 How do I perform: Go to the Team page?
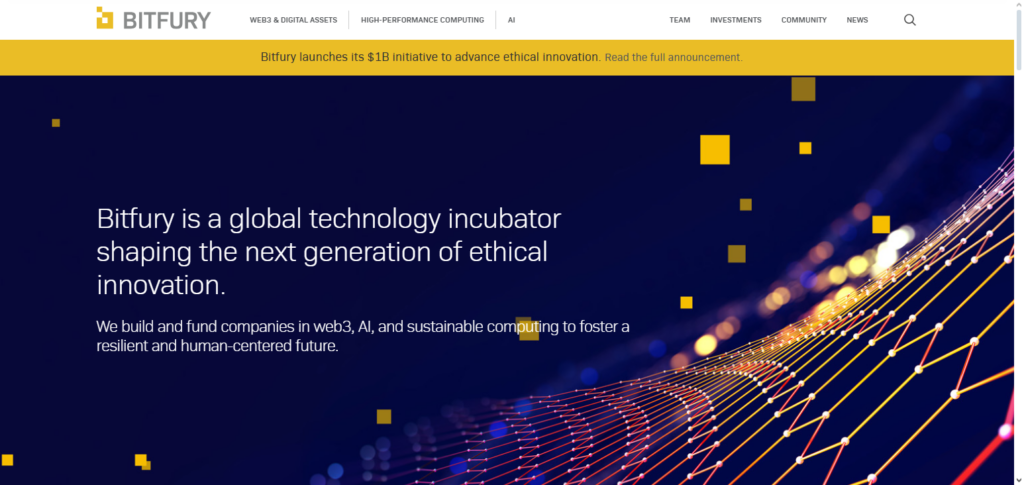[x=680, y=20]
